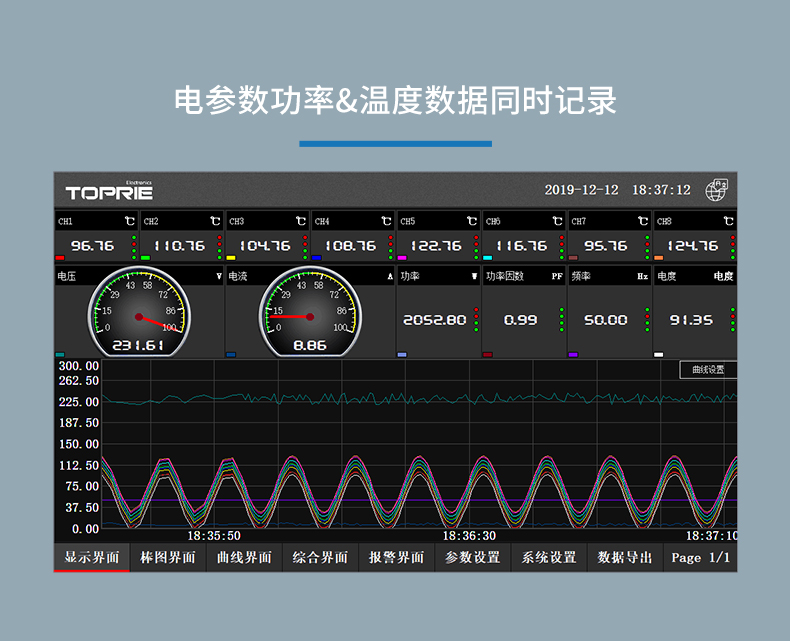This screenshot has width=790, height=641.
Task: Open 参数设置 parameter settings
Action: (x=472, y=558)
